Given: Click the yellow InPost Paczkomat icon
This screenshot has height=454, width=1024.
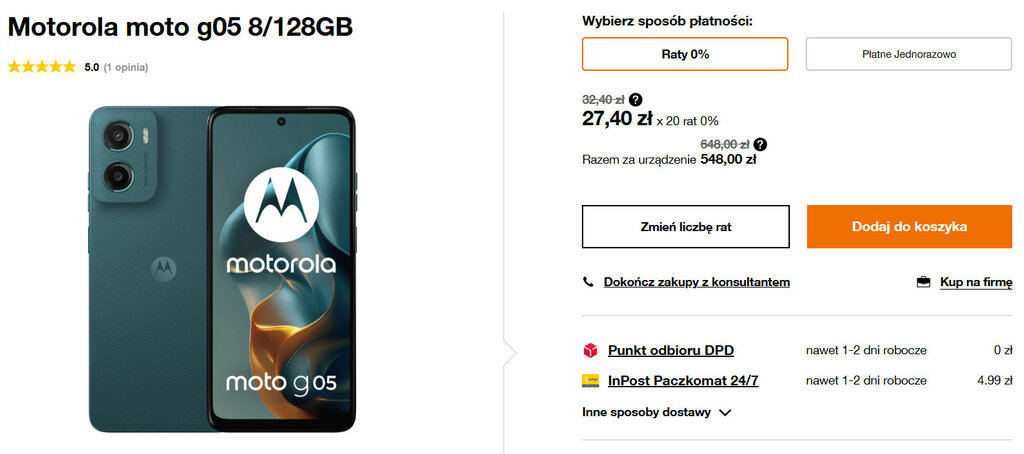Looking at the screenshot, I should pos(590,381).
